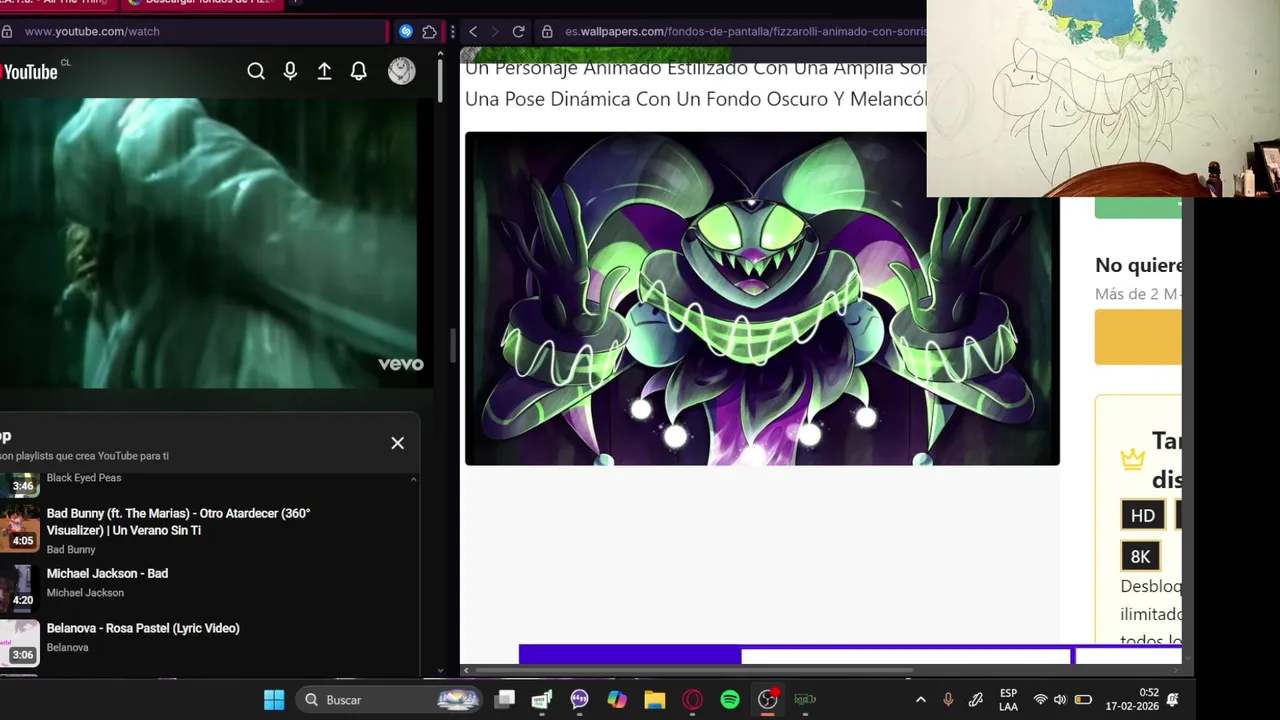Image resolution: width=1280 pixels, height=720 pixels.
Task: Open Opera browser from taskbar
Action: 692,700
